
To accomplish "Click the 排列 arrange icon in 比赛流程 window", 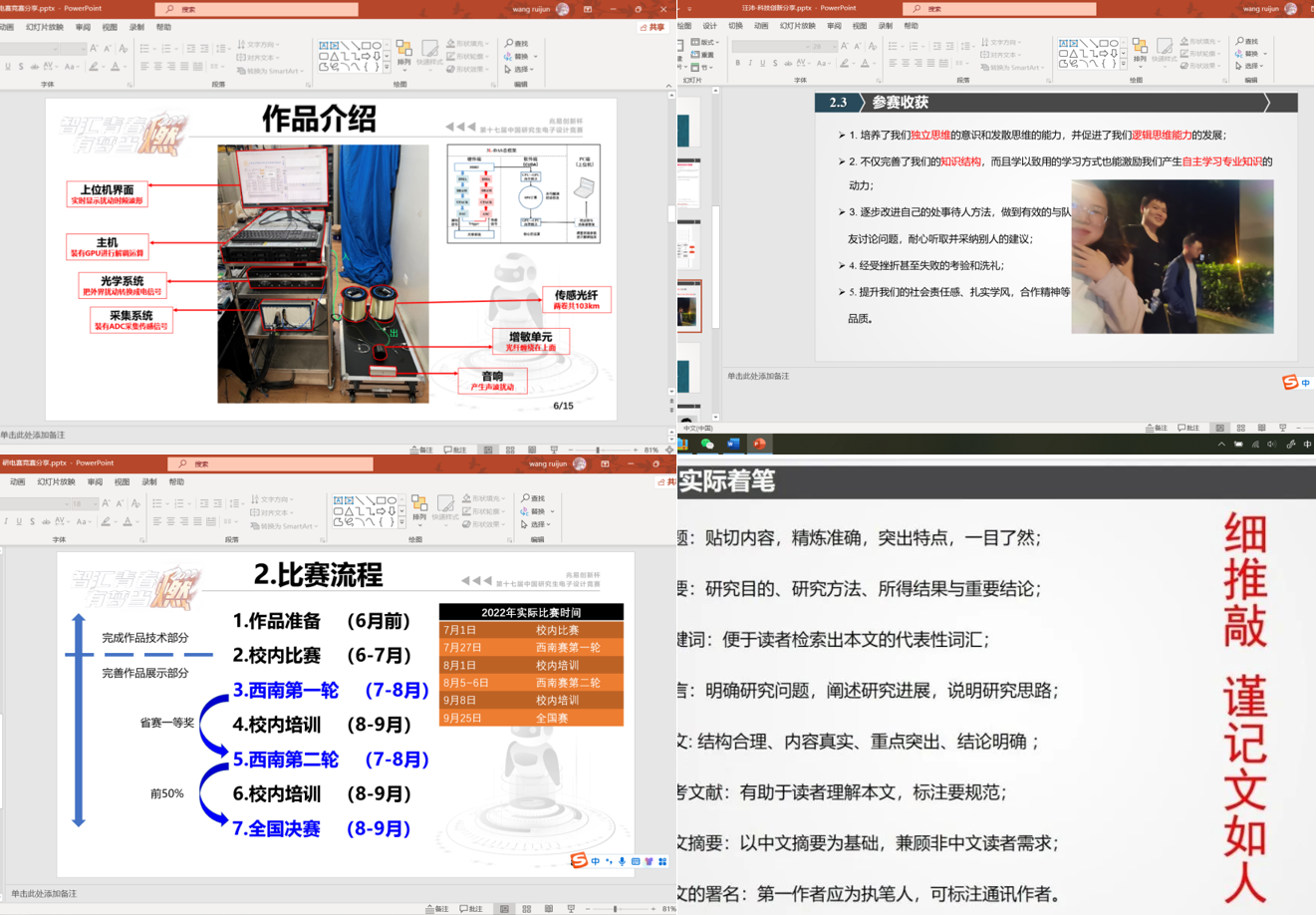I will tap(419, 507).
